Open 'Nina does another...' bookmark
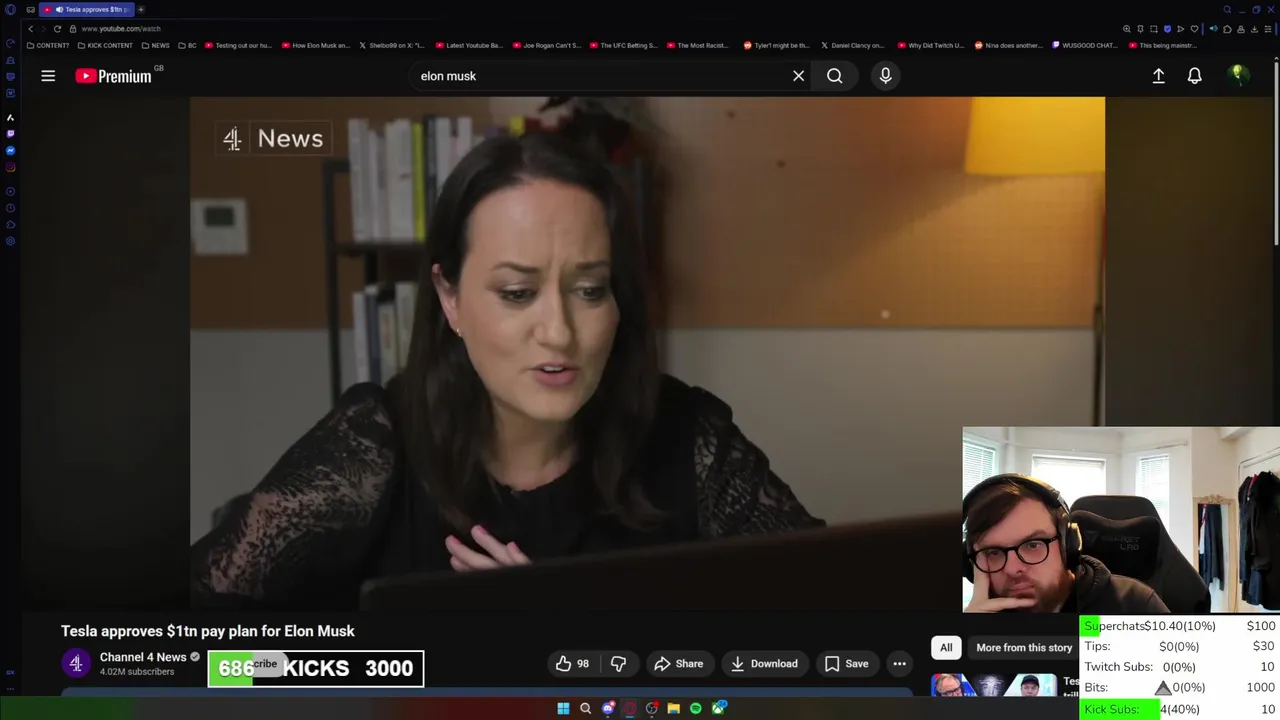This screenshot has height=720, width=1280. coord(1009,45)
